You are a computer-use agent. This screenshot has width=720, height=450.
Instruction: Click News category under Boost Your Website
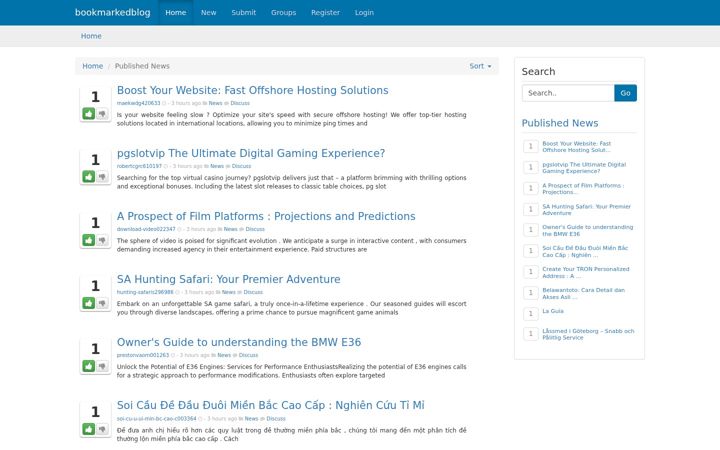click(x=215, y=103)
